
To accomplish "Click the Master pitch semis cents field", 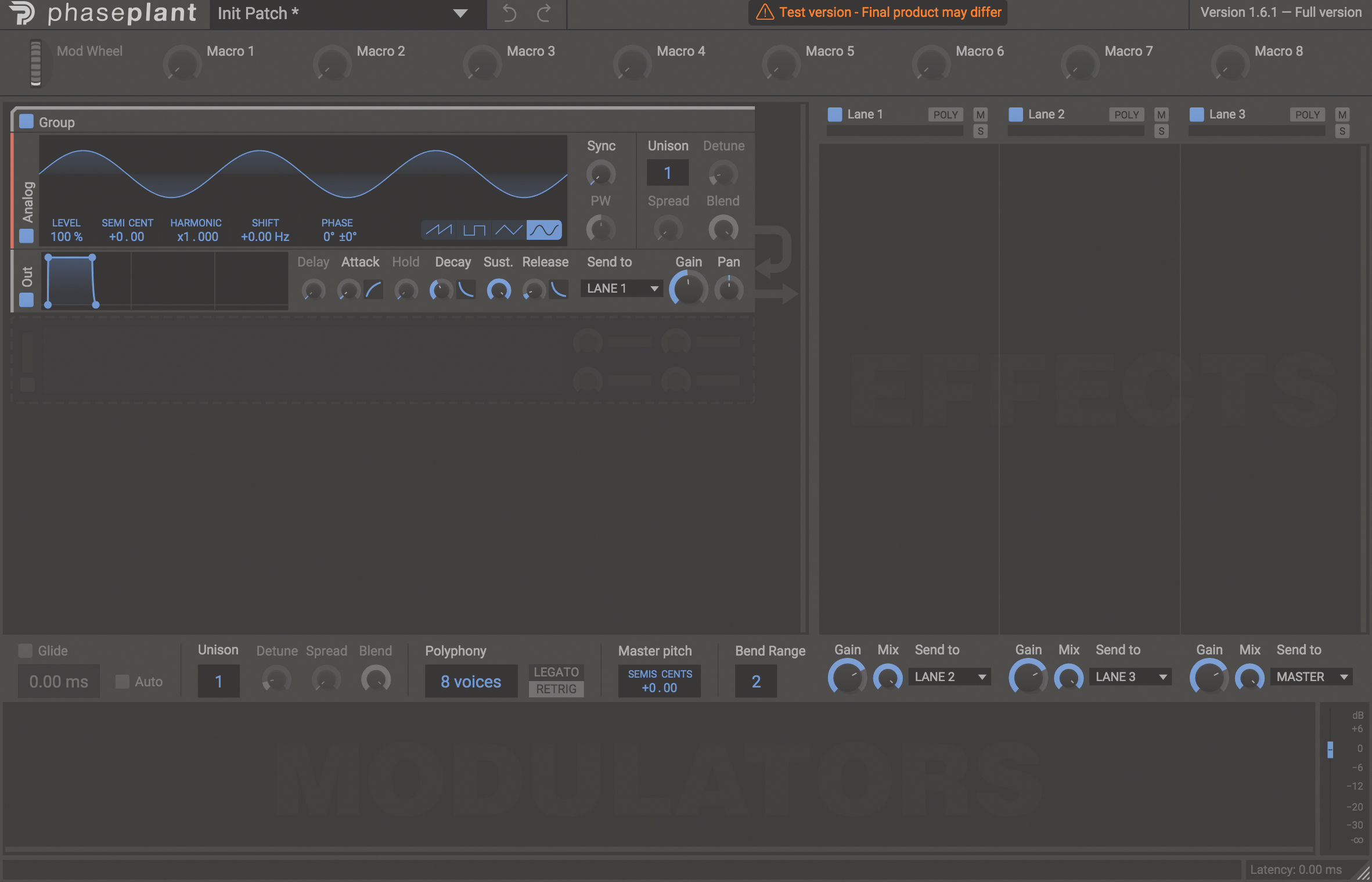I will [660, 681].
